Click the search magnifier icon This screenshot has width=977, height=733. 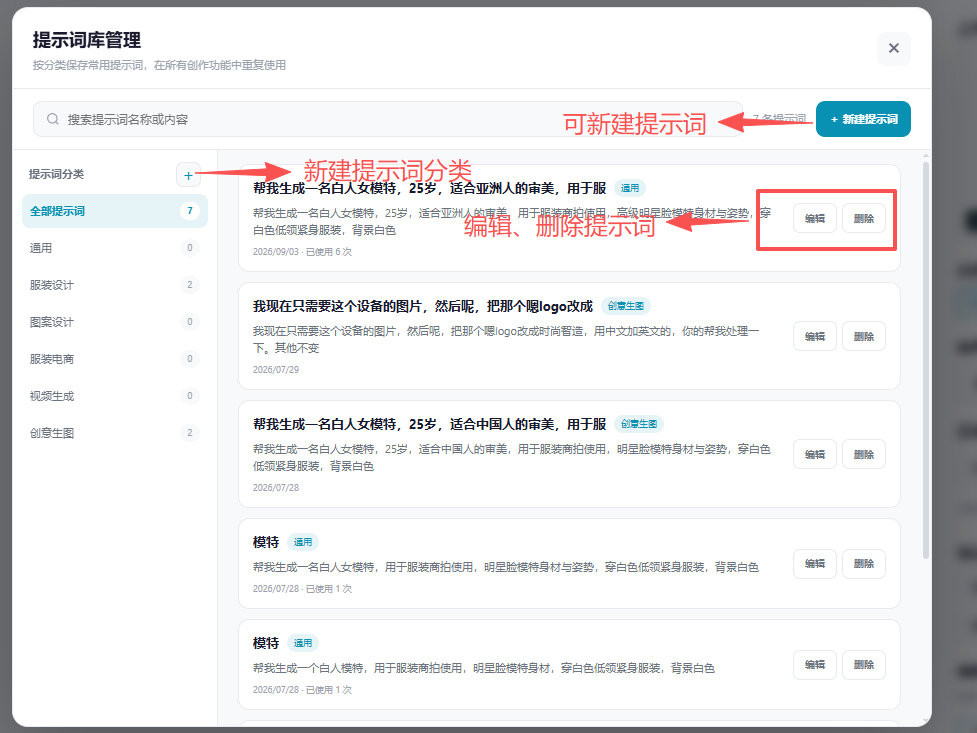click(x=53, y=119)
